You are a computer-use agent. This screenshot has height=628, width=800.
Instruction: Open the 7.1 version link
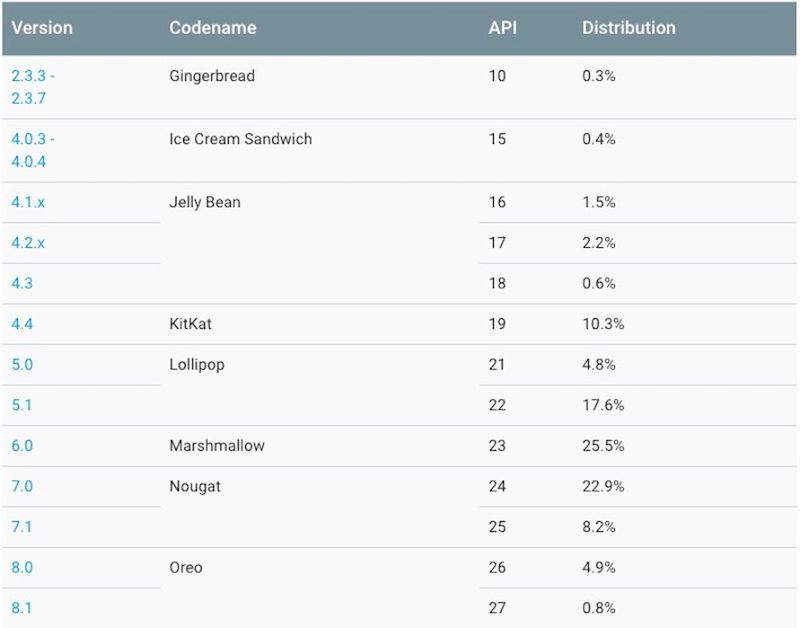22,527
